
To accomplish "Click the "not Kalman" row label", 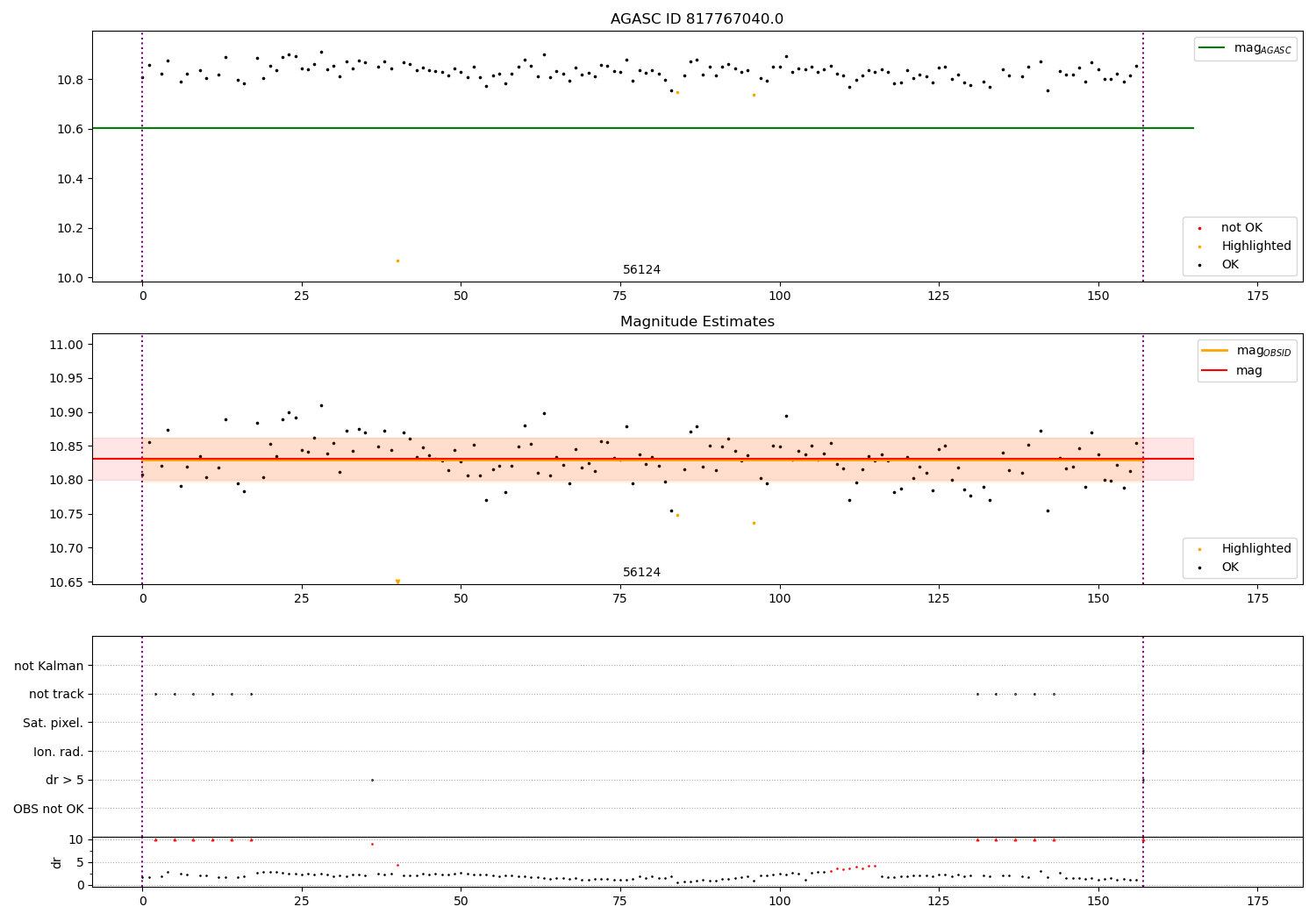I will pos(49,666).
